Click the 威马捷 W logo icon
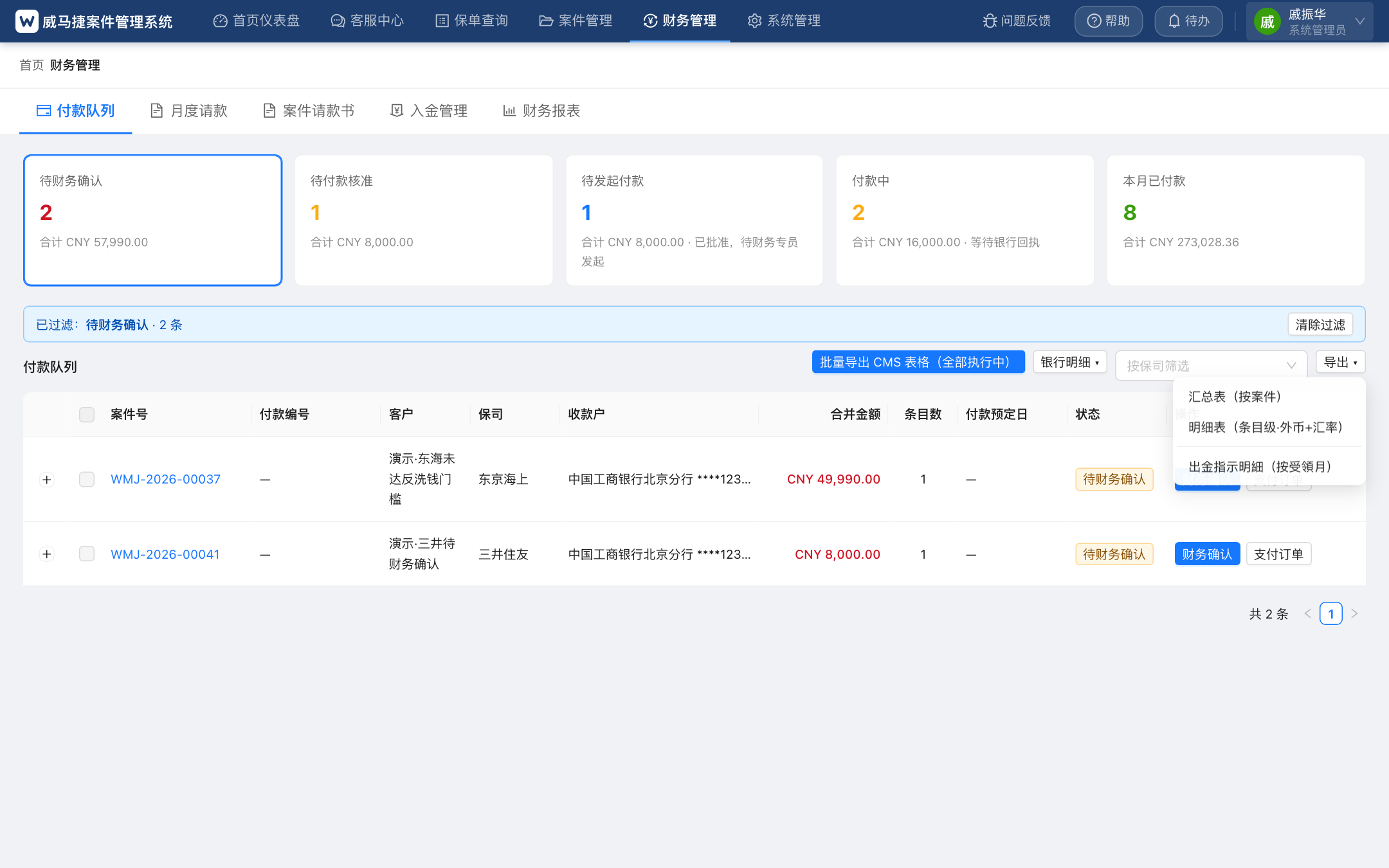Screen dimensions: 1389x868 click(x=27, y=21)
